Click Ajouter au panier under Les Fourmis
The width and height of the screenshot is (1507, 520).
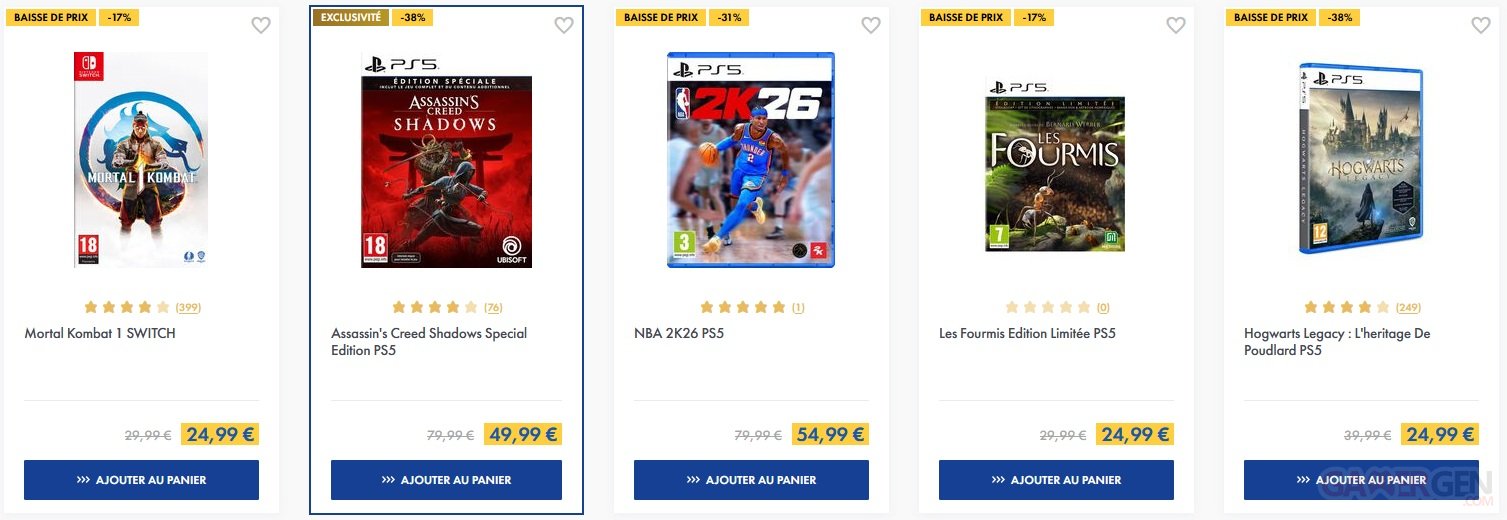[x=1056, y=480]
